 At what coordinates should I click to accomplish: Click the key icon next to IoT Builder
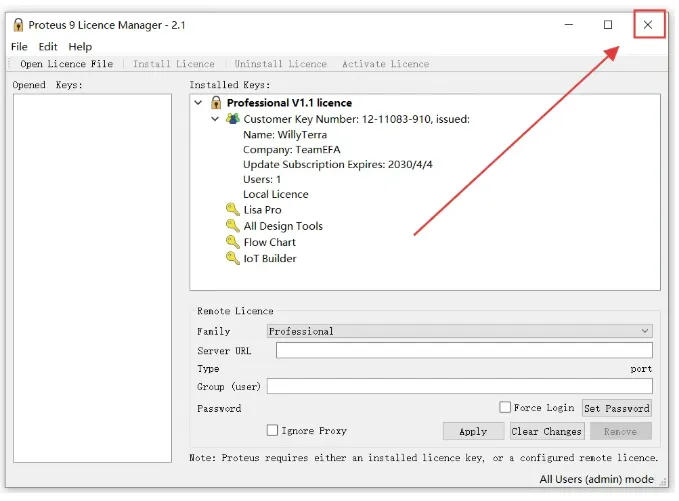pos(233,258)
